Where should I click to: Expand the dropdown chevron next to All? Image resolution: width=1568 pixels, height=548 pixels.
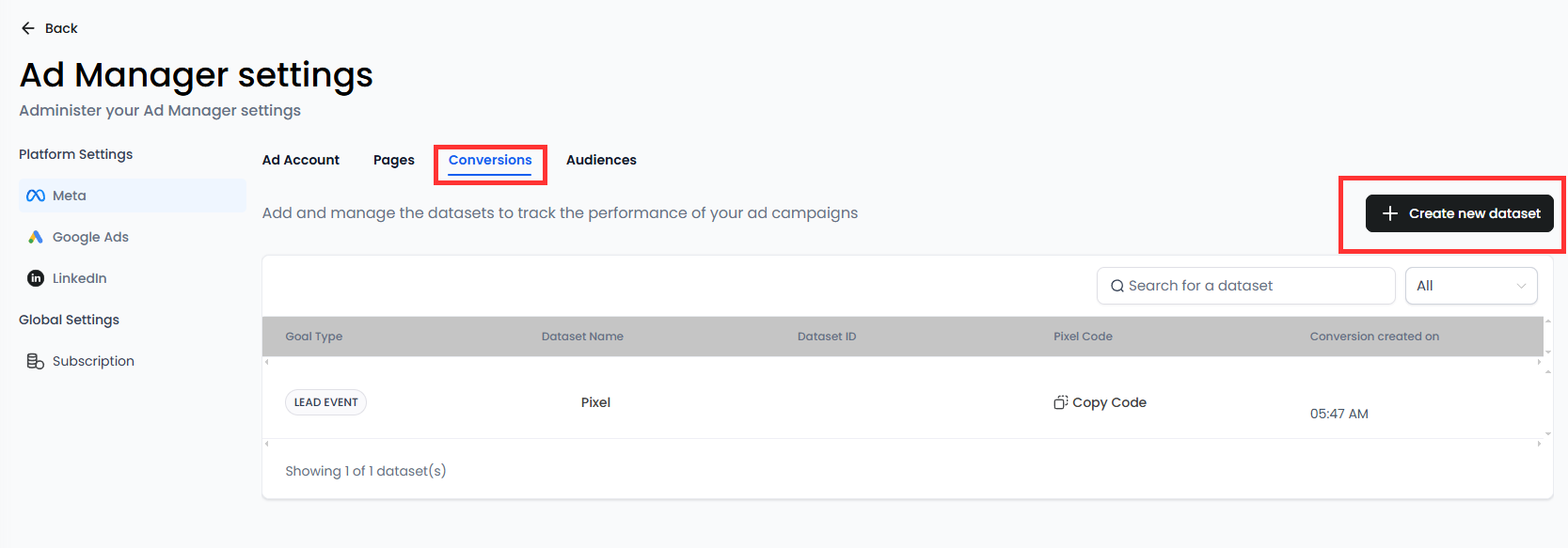[x=1521, y=286]
